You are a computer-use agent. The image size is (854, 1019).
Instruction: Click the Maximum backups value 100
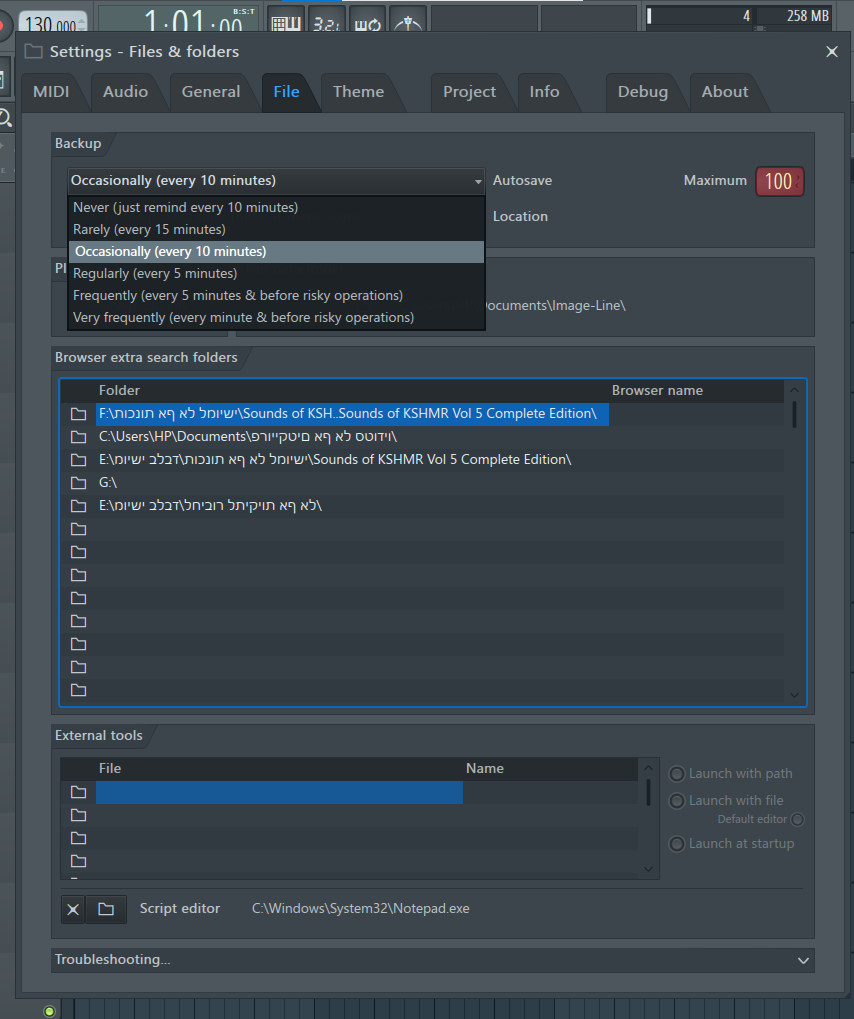(779, 181)
